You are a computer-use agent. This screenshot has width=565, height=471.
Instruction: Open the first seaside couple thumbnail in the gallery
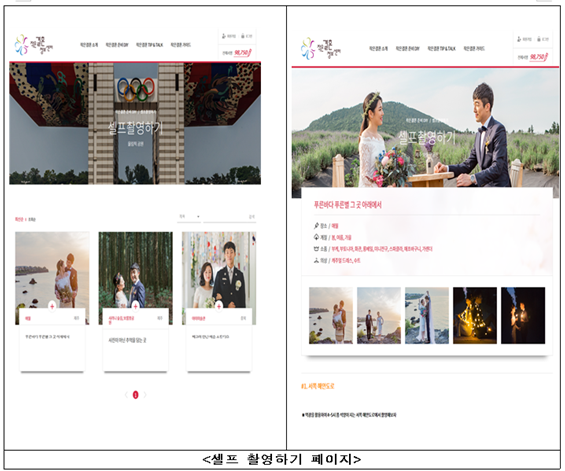click(x=331, y=315)
